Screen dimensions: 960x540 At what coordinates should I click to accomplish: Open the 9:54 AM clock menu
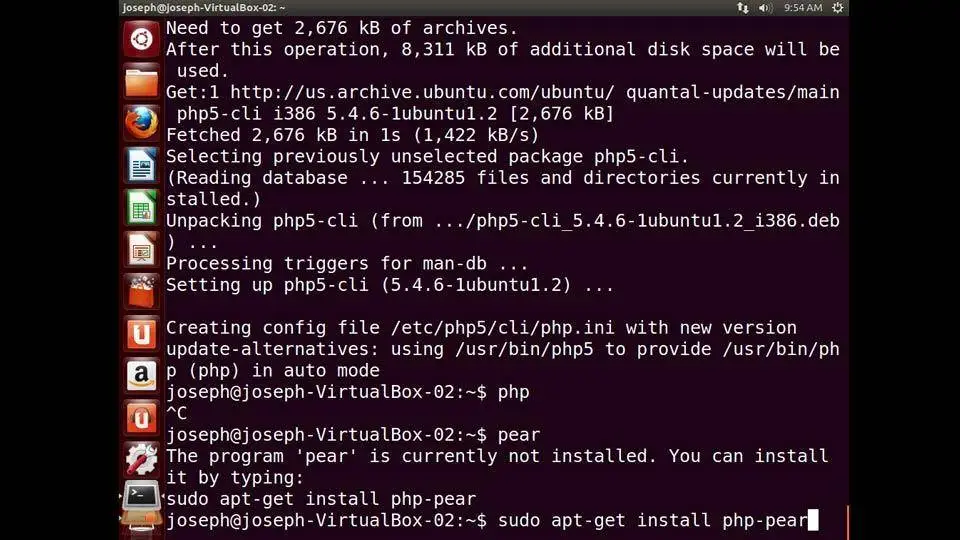(803, 8)
